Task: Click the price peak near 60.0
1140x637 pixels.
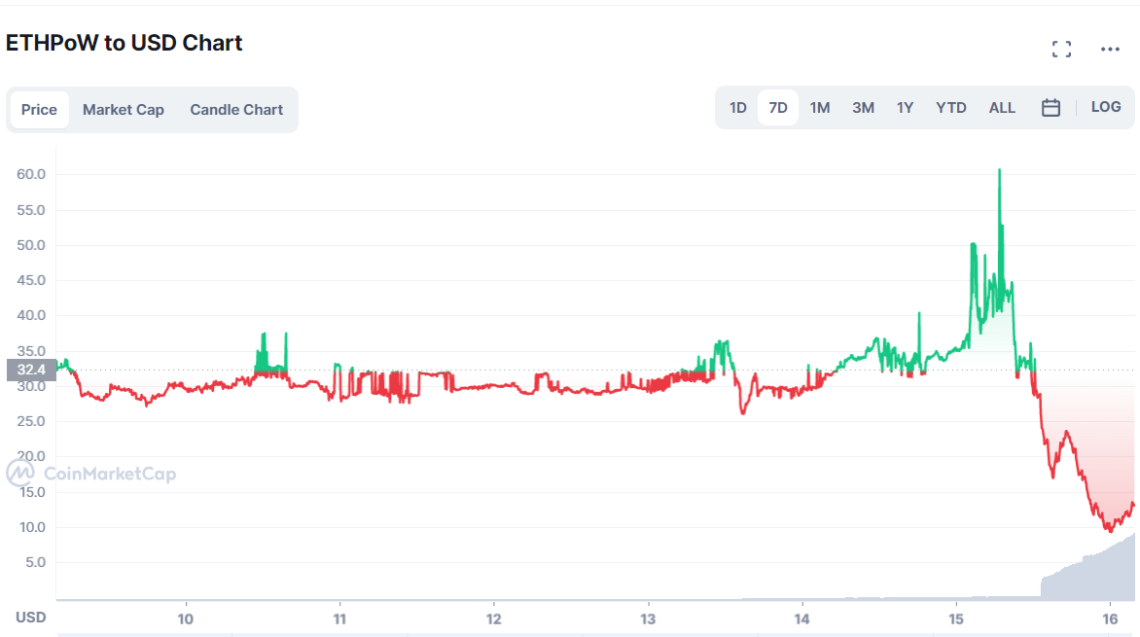Action: pyautogui.click(x=999, y=172)
